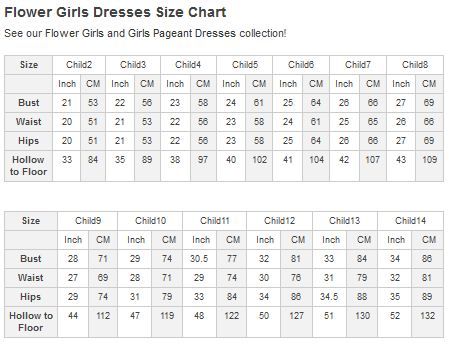The height and width of the screenshot is (362, 449).
Task: Click the Flower Girls Dresses Size Chart heading
Action: pyautogui.click(x=115, y=12)
